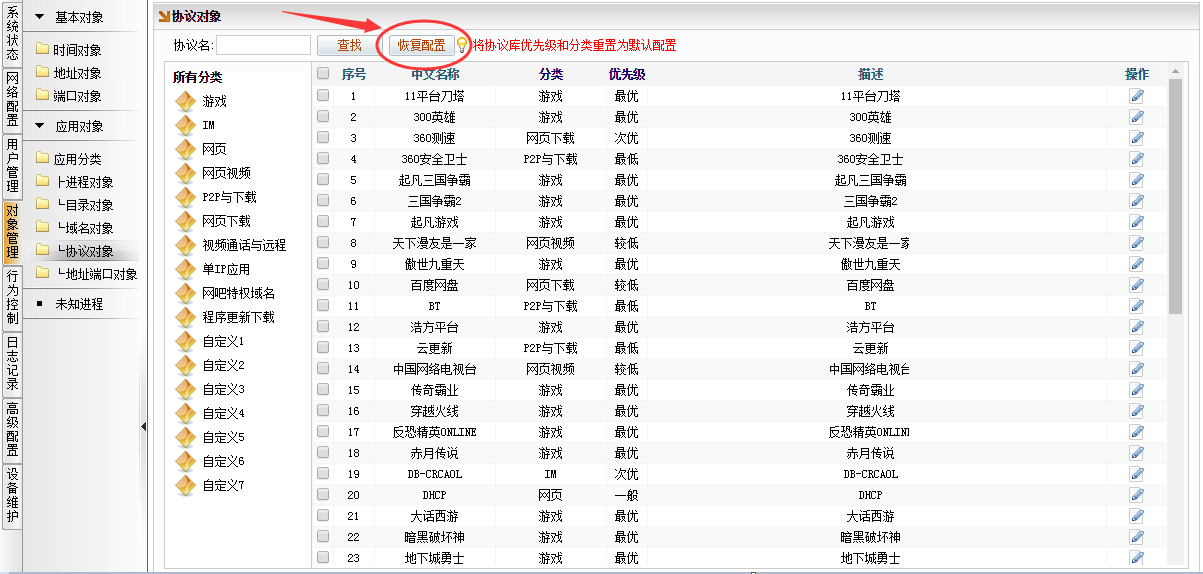Open 地址端口对象 in the sidebar
The image size is (1203, 574).
click(x=97, y=274)
